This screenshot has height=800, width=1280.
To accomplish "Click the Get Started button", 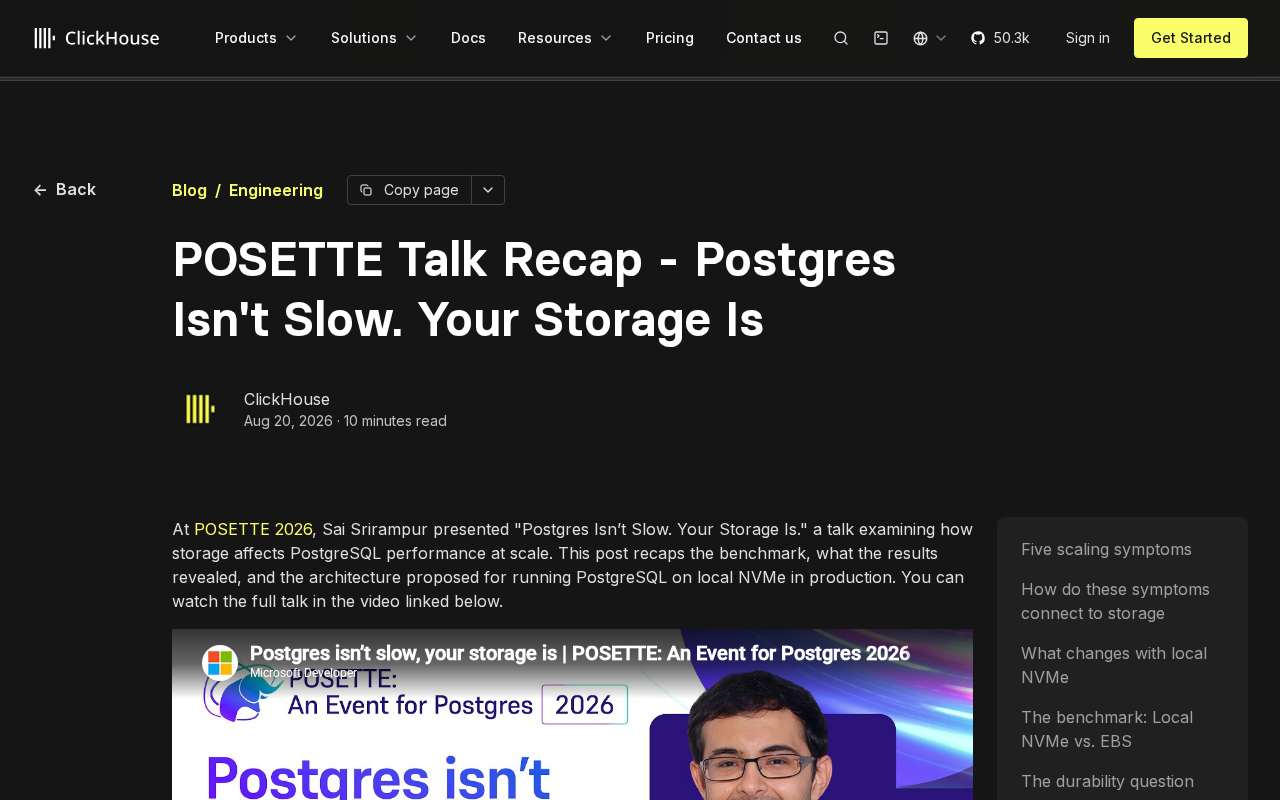I will pos(1191,38).
